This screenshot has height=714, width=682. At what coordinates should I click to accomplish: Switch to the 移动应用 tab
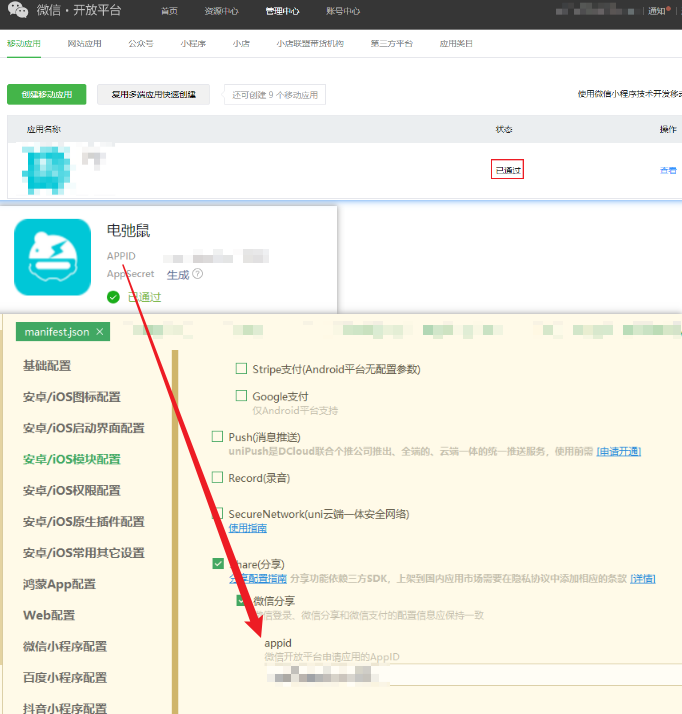coord(24,44)
